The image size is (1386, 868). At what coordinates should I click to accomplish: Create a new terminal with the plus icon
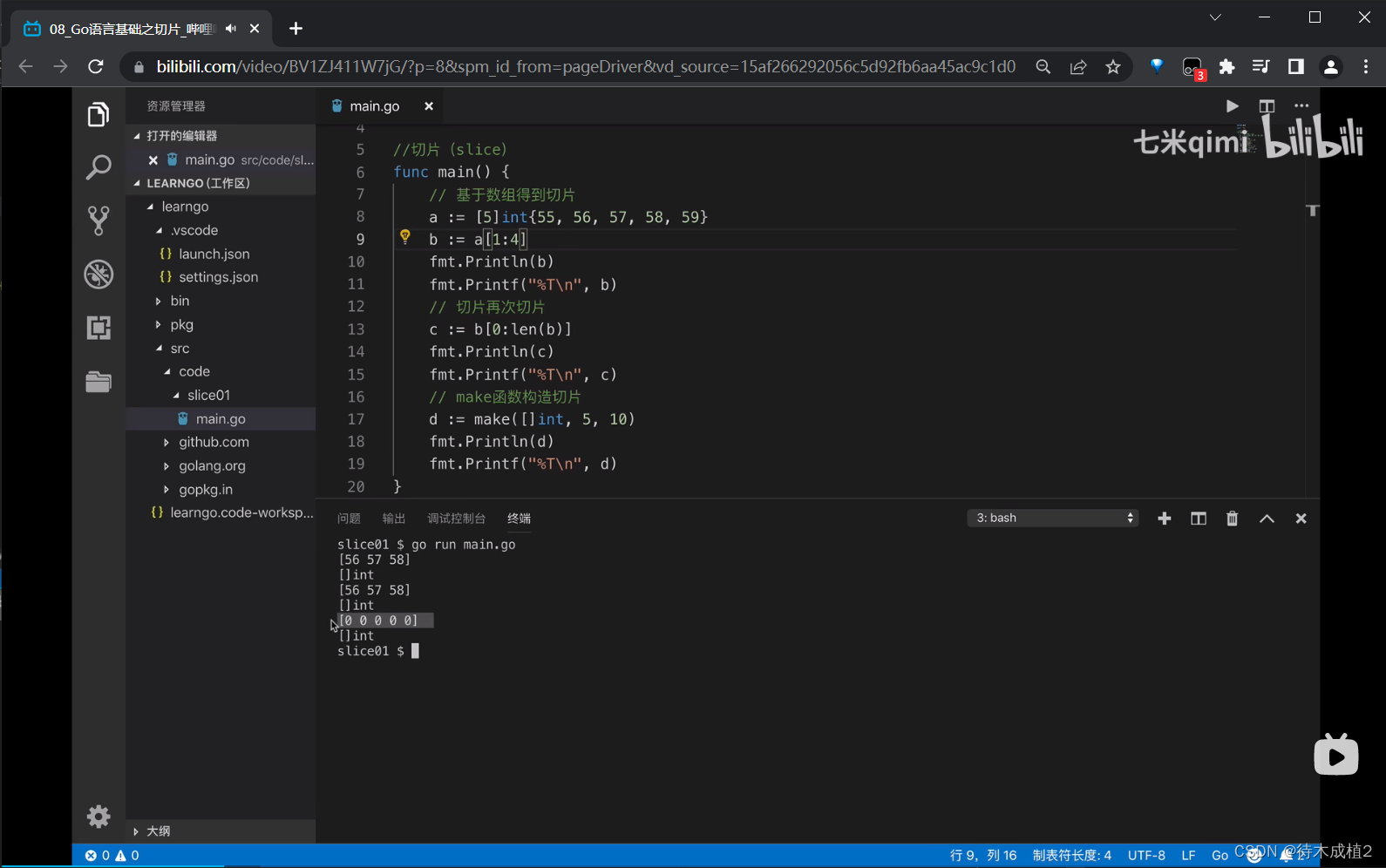point(1165,519)
